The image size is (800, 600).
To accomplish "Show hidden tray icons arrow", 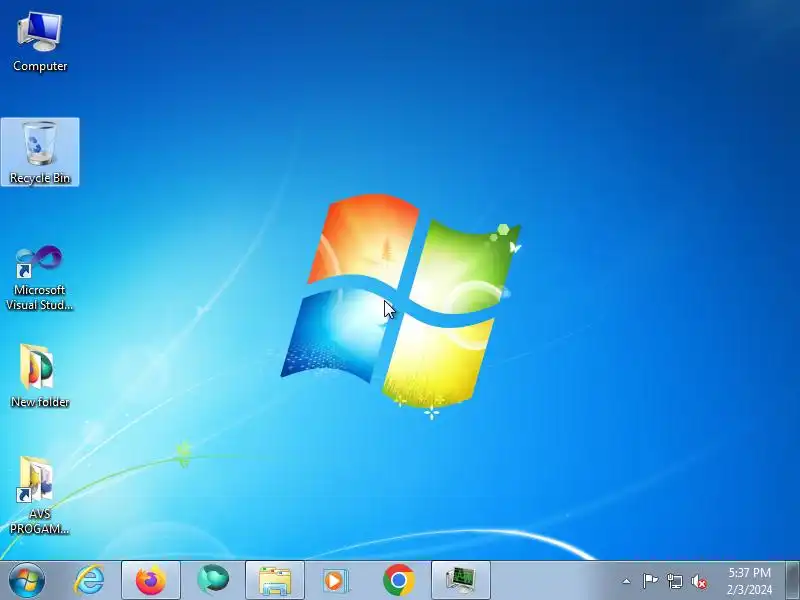I will click(x=627, y=581).
